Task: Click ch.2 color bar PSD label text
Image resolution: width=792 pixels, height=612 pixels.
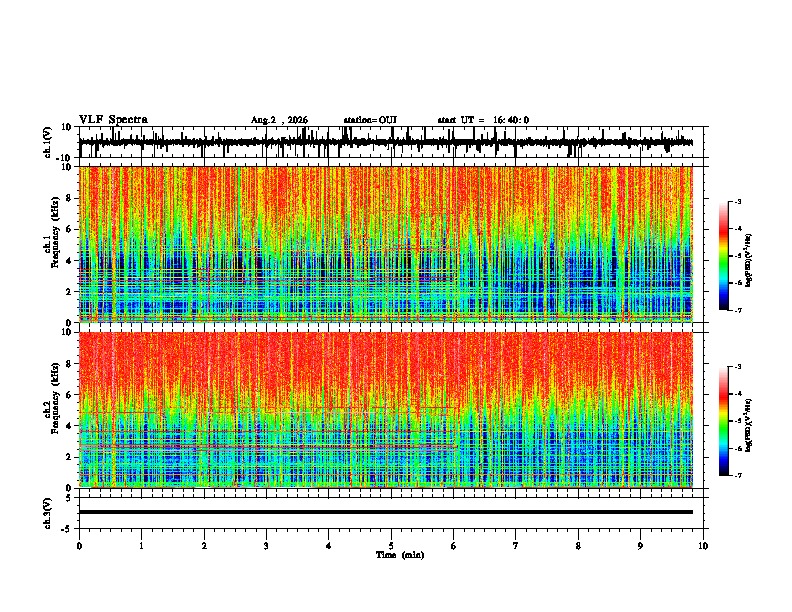Action: click(749, 425)
